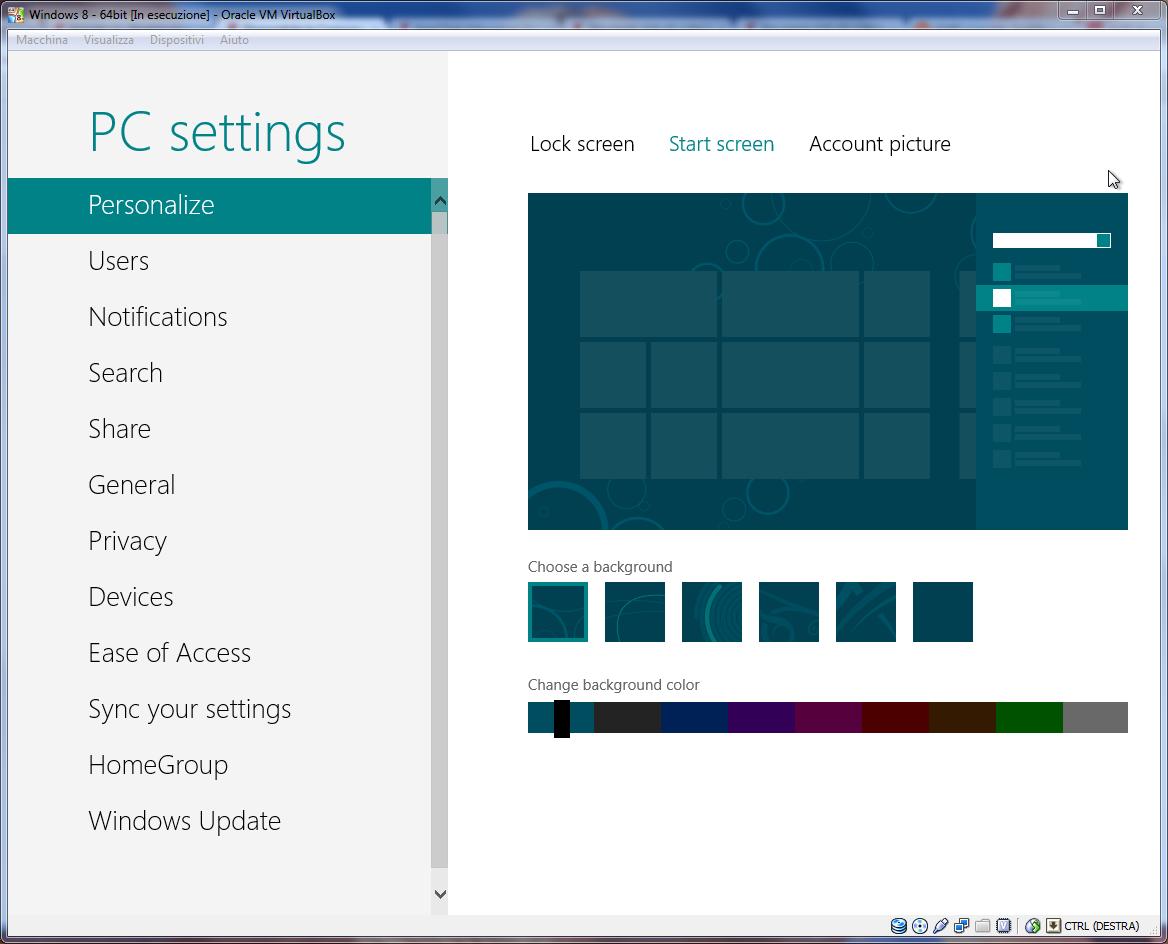Pick the dark red background color
1168x944 pixels.
pos(895,717)
